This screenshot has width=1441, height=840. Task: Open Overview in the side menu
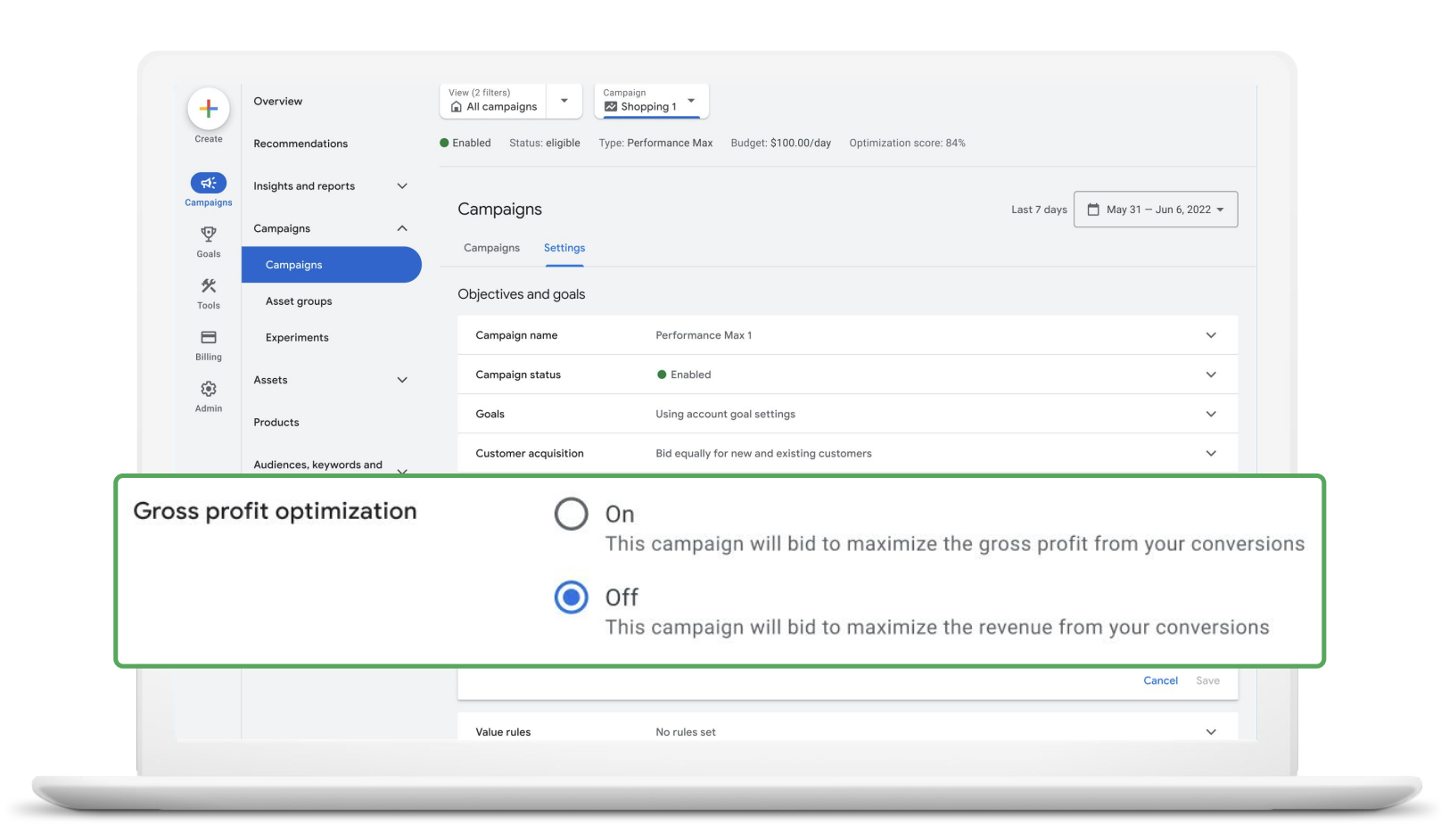coord(277,102)
